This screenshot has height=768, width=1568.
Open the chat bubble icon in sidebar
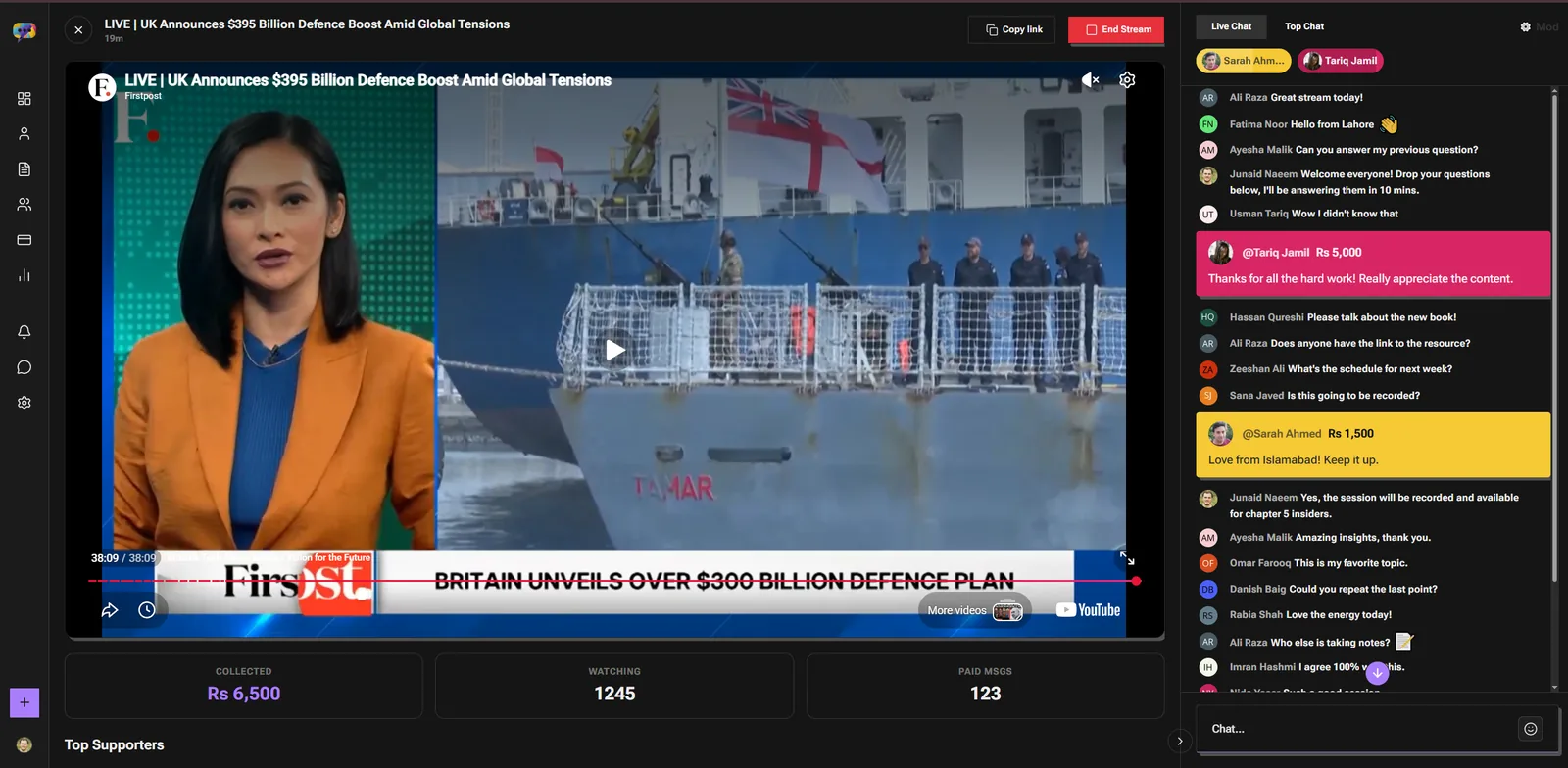(24, 367)
